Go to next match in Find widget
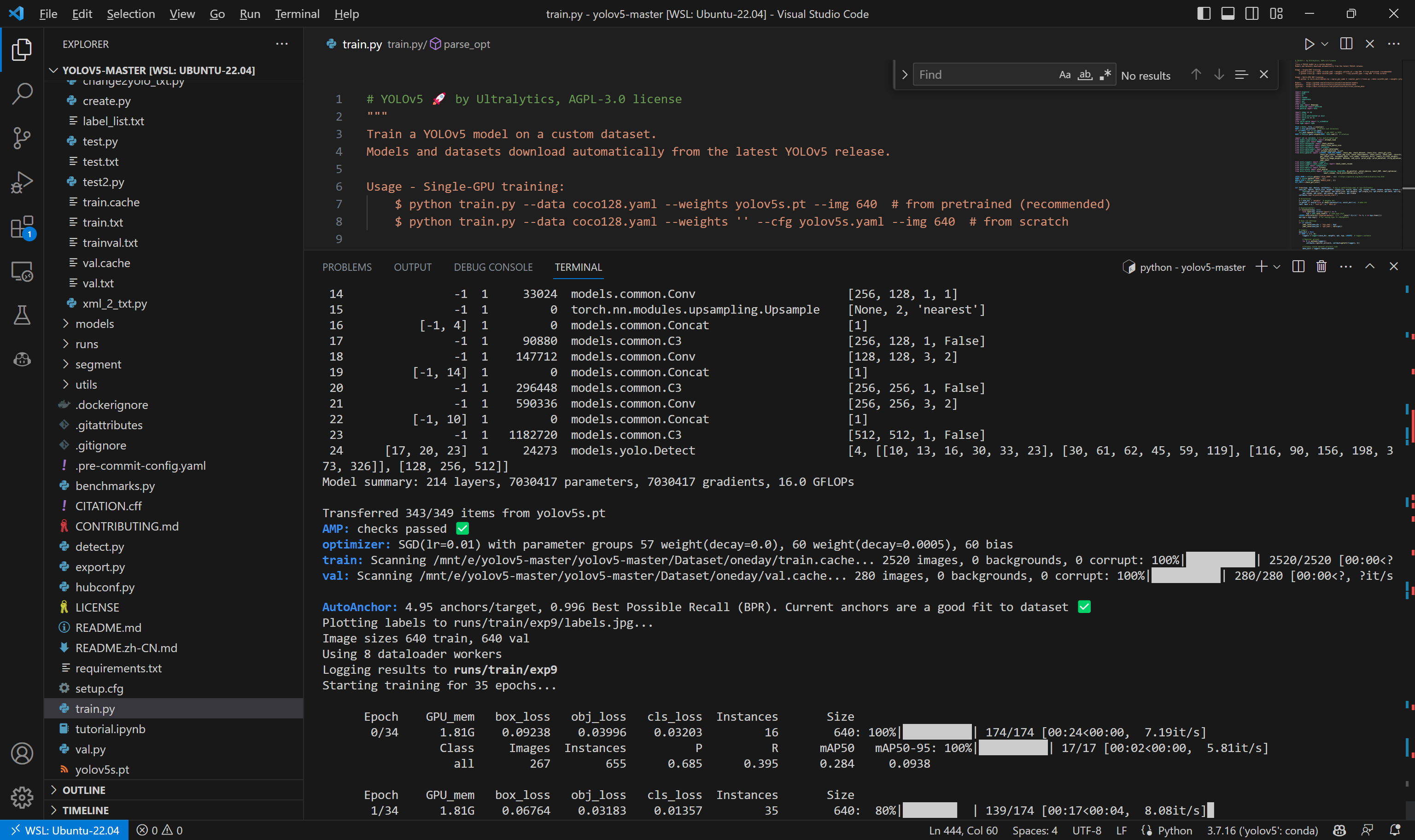Screen dimensions: 1415x840 coord(1219,75)
